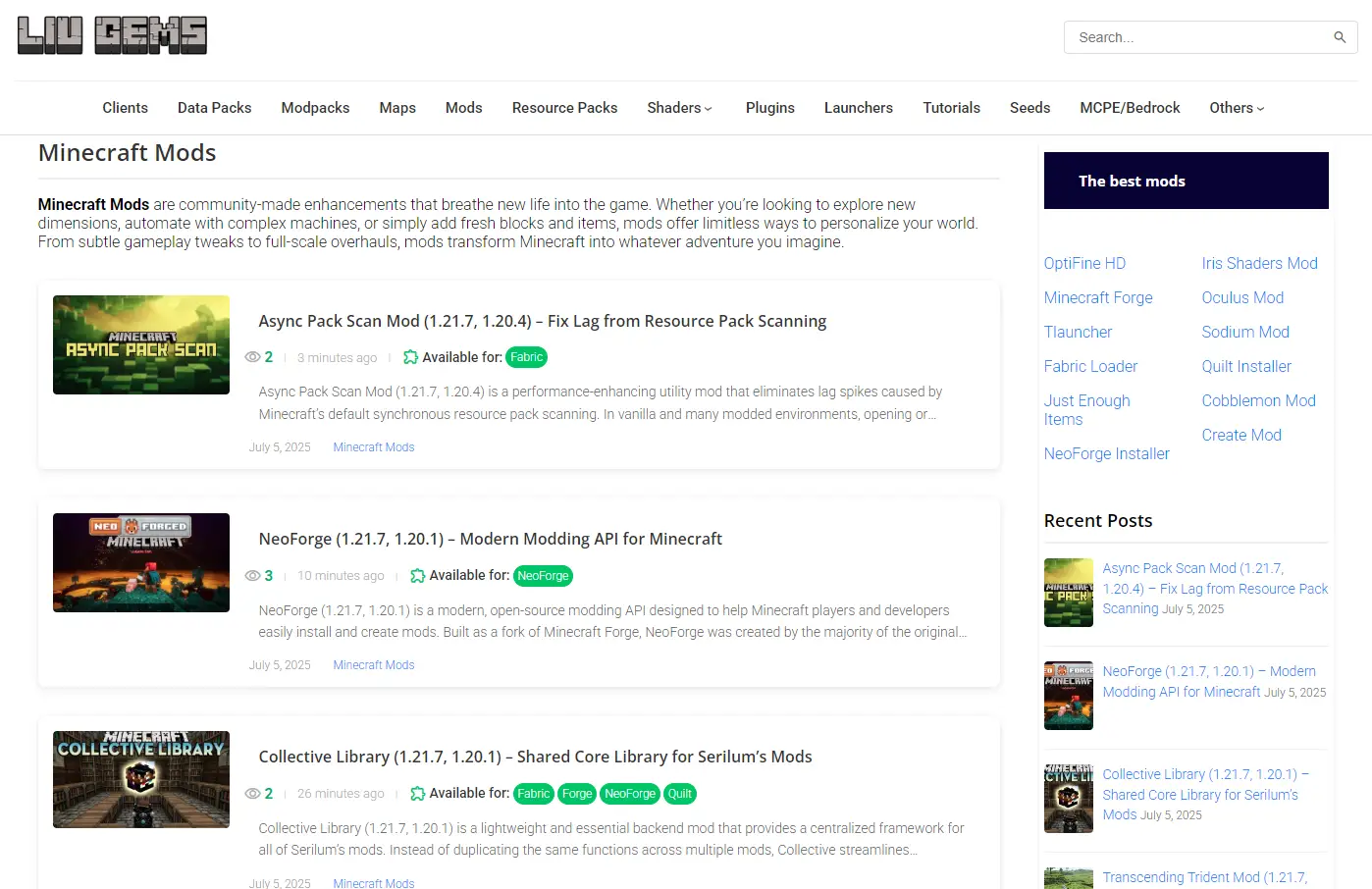Click the "26 minutes ago" timestamp
This screenshot has height=889, width=1372.
(341, 794)
